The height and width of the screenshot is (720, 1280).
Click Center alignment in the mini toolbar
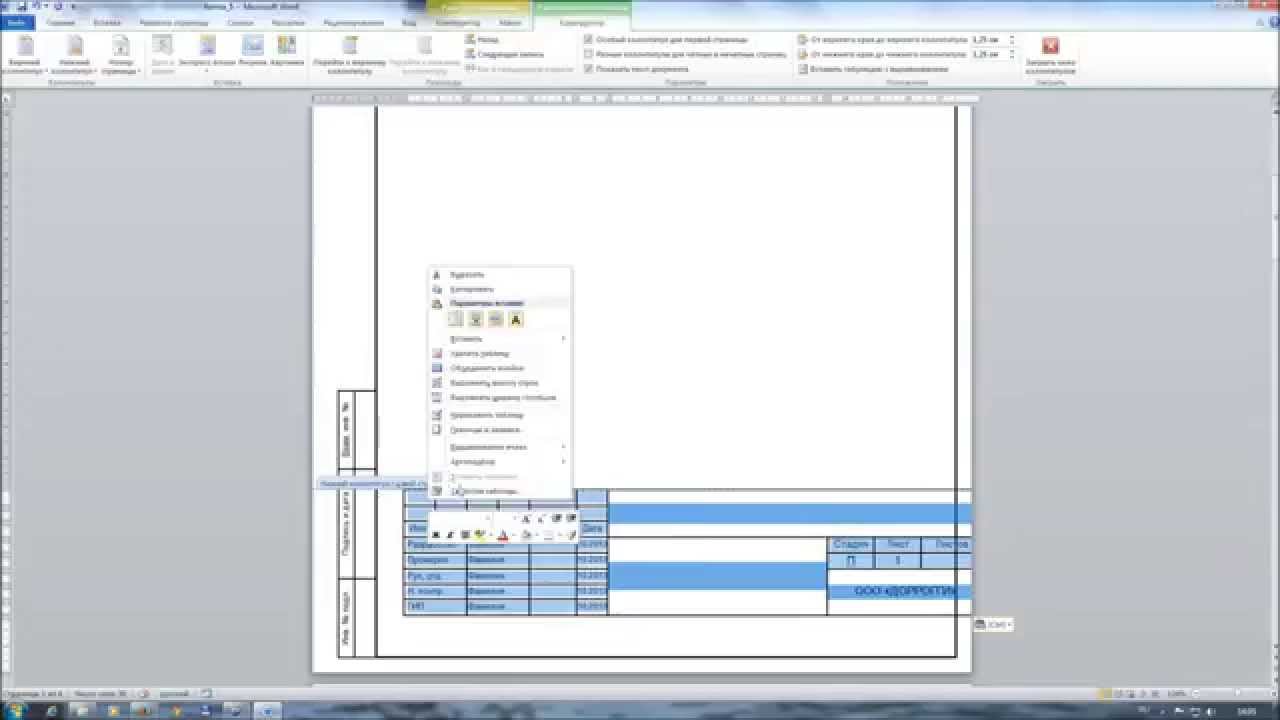(x=465, y=535)
